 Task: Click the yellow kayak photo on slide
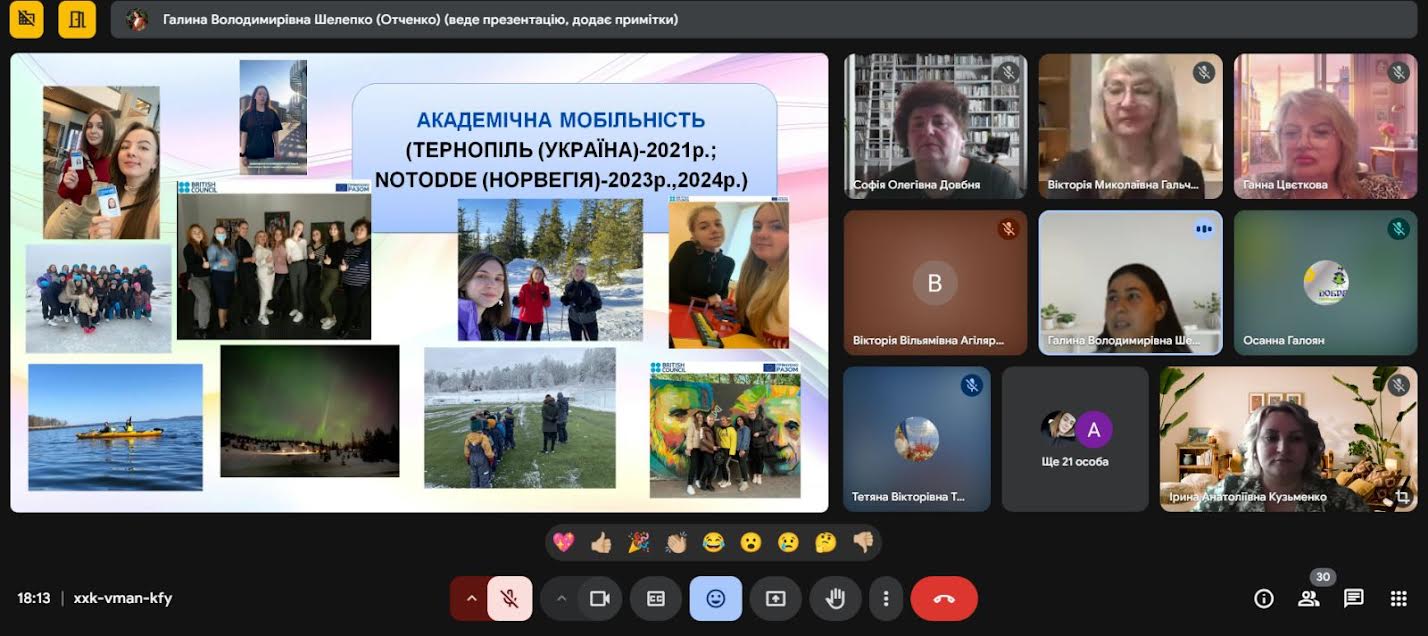pos(115,427)
